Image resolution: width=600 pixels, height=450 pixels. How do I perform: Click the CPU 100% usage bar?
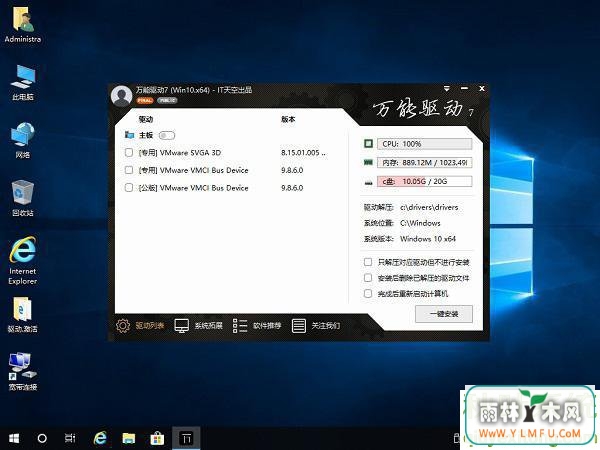424,144
